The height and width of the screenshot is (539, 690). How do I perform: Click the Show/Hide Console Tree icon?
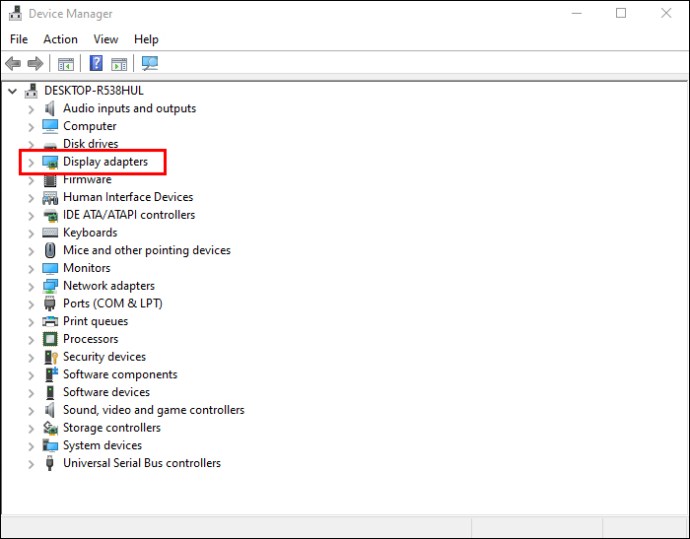(x=66, y=64)
